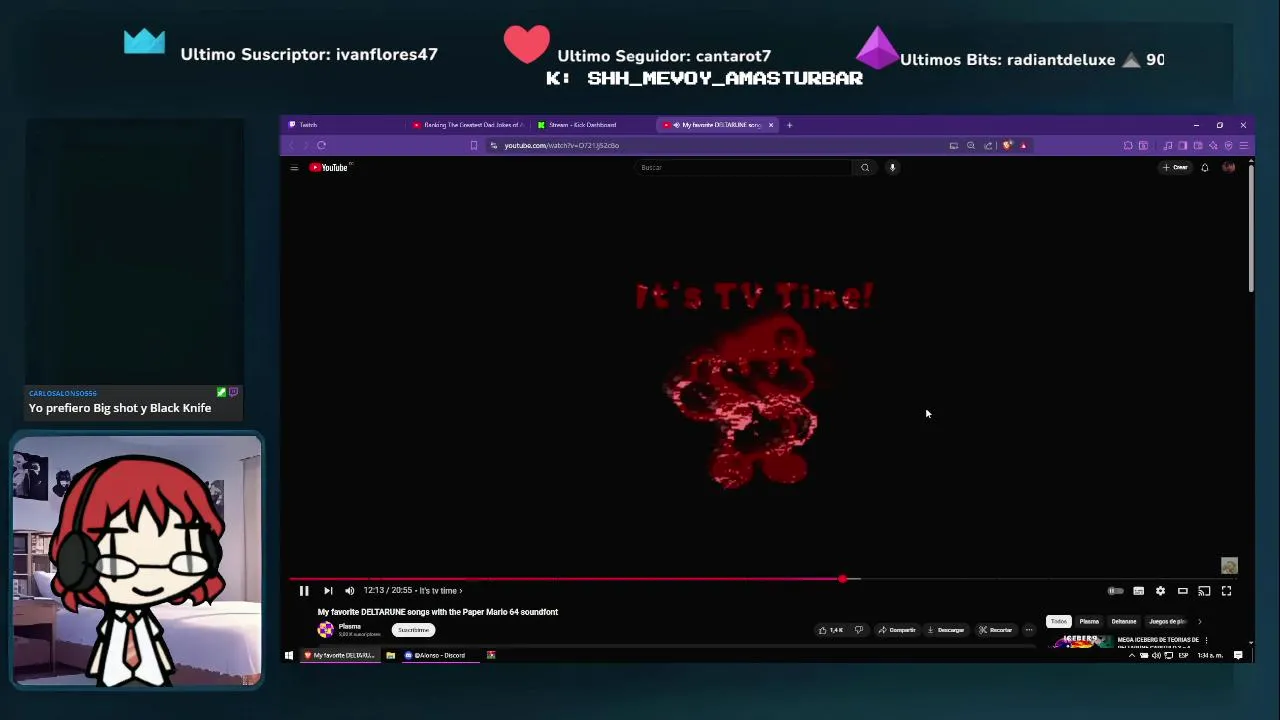The height and width of the screenshot is (720, 1280).
Task: Show more filter chips with right arrow
Action: (1200, 622)
